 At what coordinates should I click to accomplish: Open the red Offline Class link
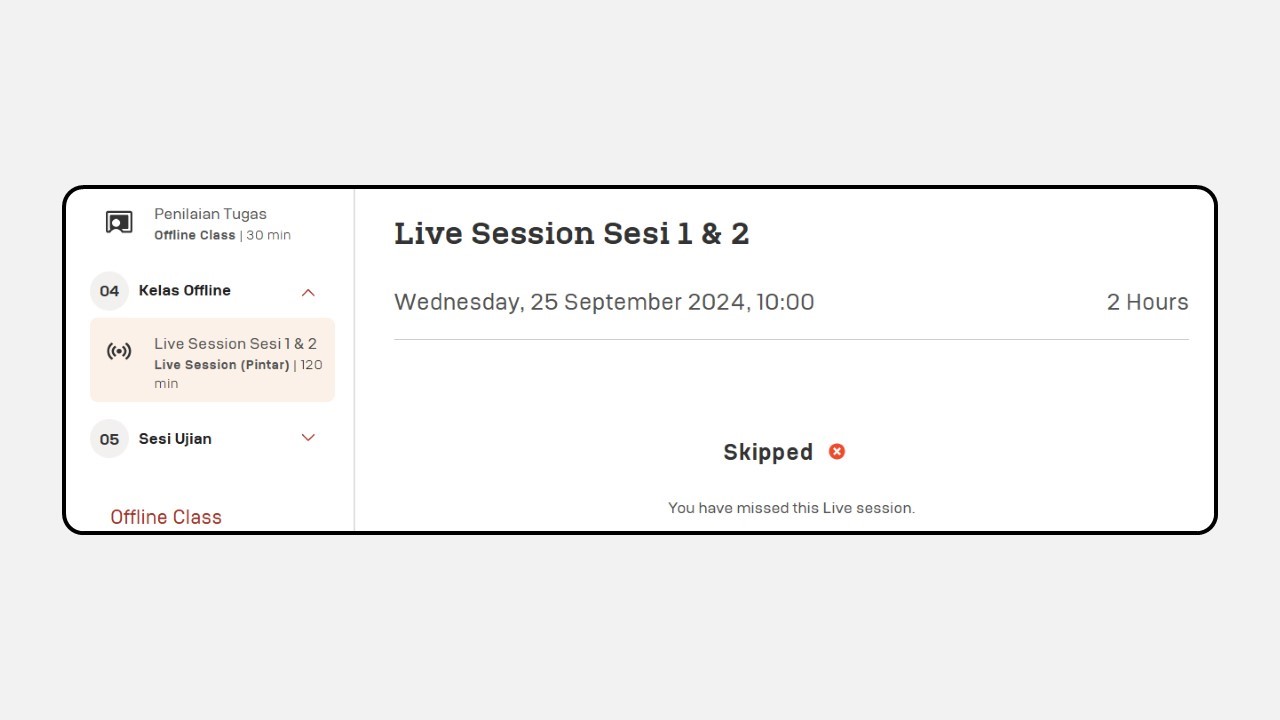166,517
